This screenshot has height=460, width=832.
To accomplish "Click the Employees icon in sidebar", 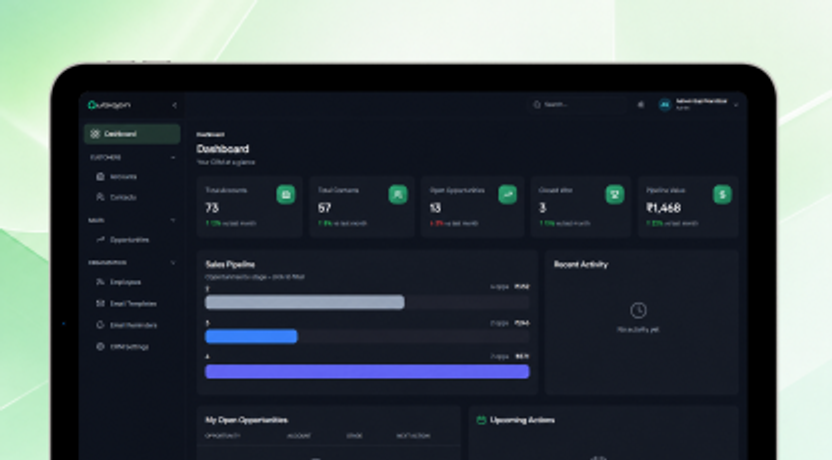I will [x=100, y=282].
